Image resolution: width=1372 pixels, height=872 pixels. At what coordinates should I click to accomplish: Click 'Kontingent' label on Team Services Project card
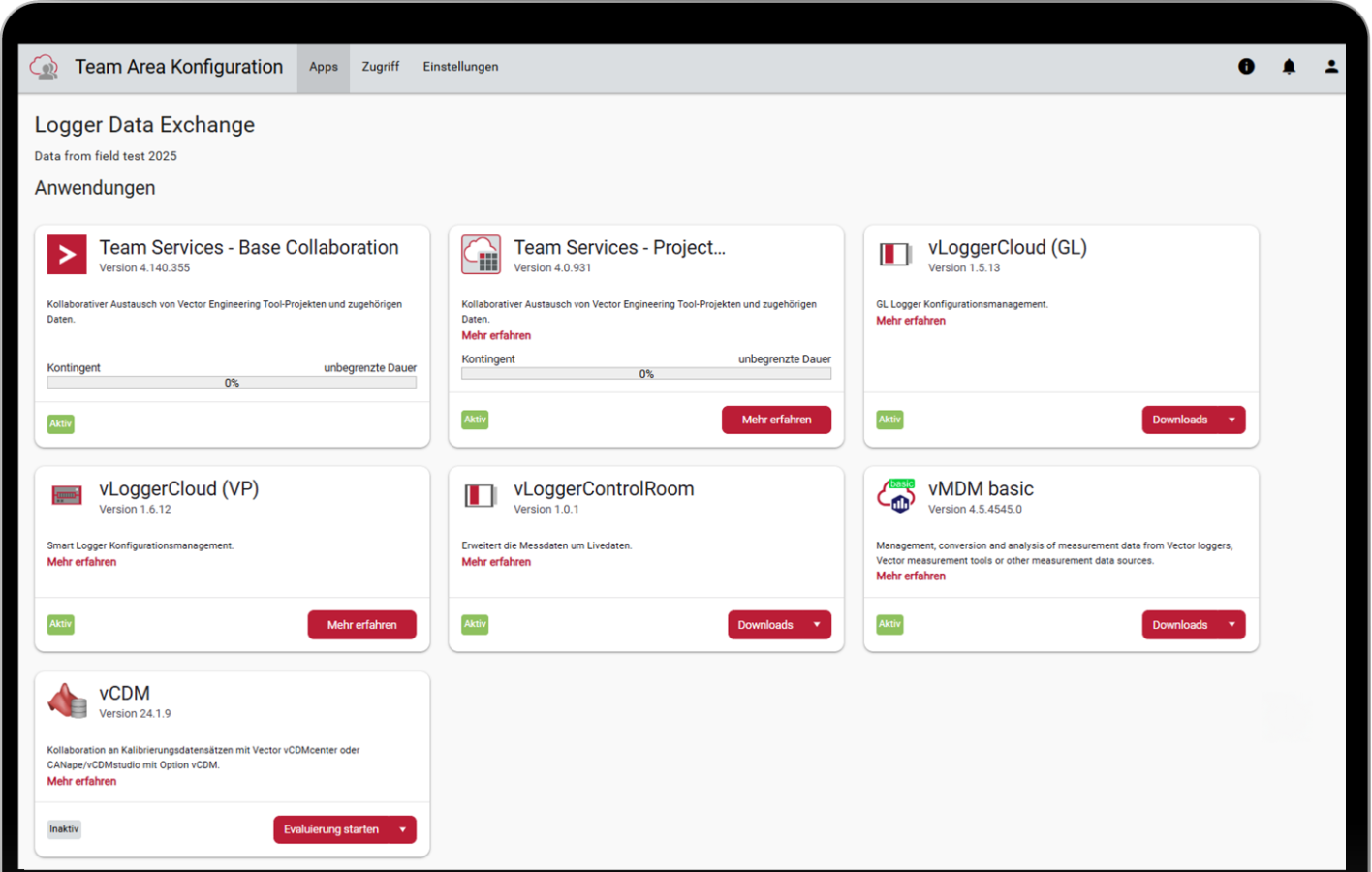click(x=488, y=359)
